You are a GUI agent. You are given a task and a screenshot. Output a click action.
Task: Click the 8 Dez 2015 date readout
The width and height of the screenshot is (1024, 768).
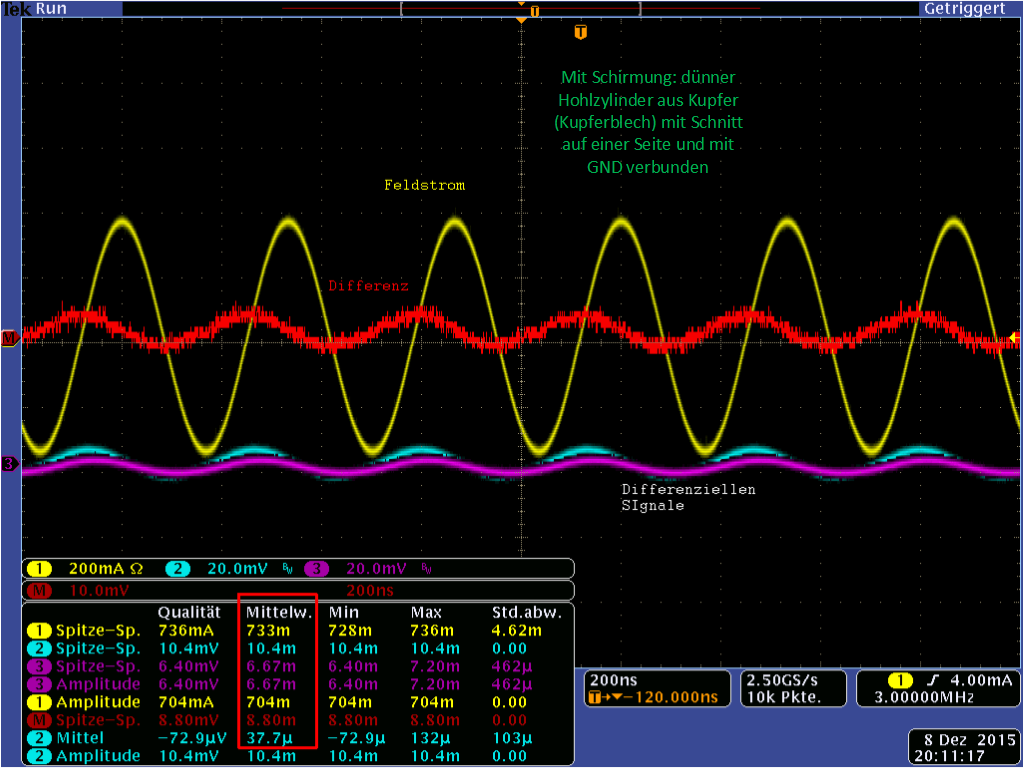(969, 740)
